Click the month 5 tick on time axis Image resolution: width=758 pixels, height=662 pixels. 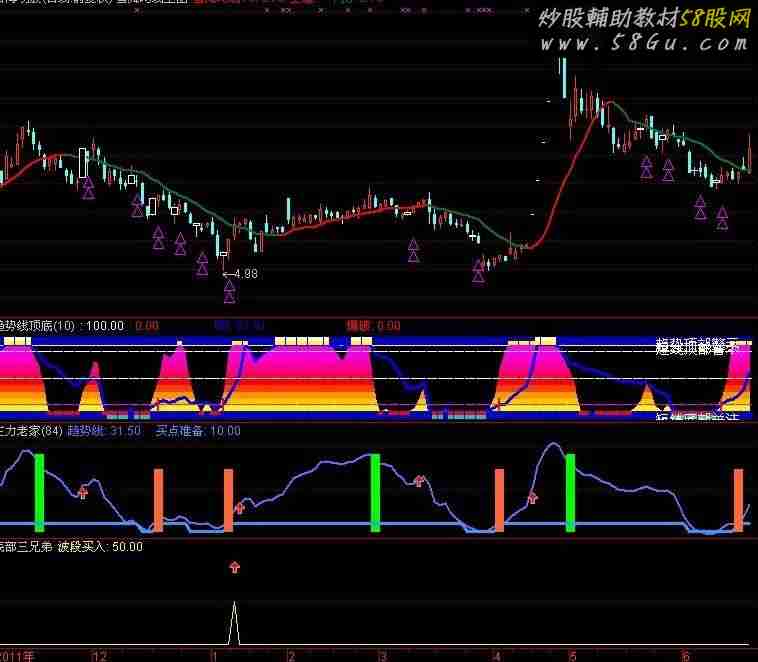click(572, 655)
